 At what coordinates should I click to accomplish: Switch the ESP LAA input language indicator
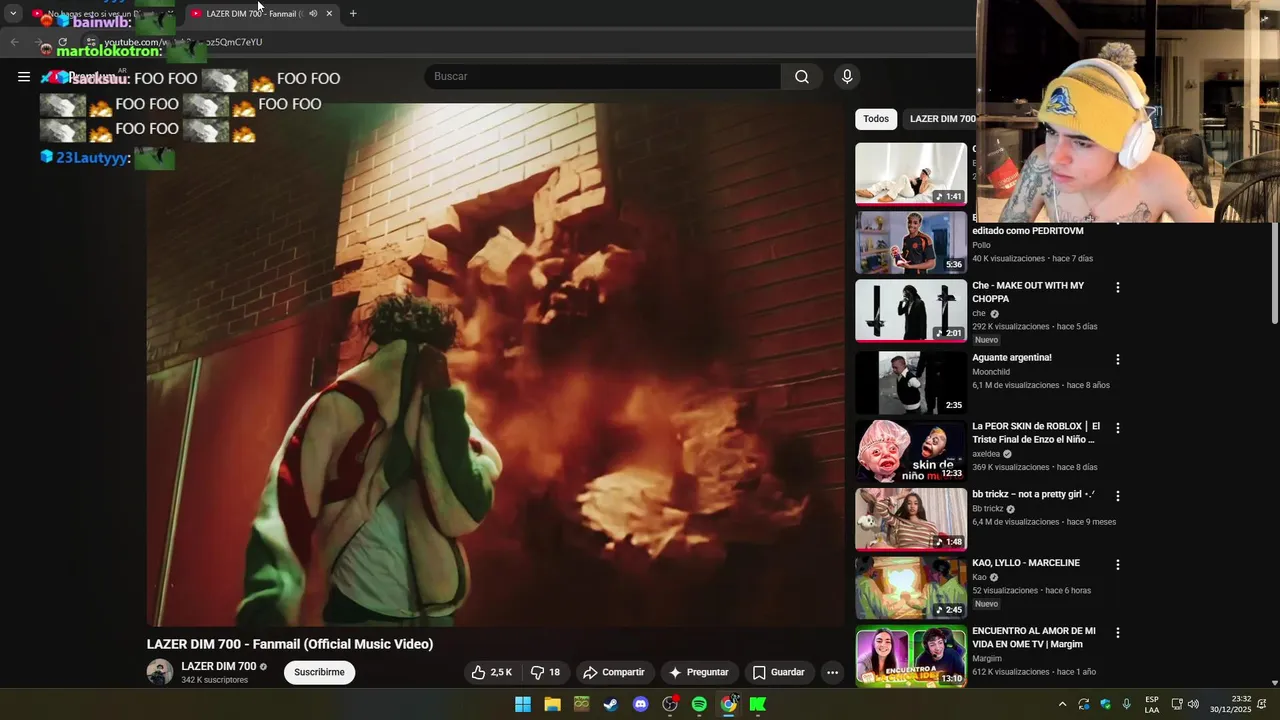pyautogui.click(x=1152, y=704)
